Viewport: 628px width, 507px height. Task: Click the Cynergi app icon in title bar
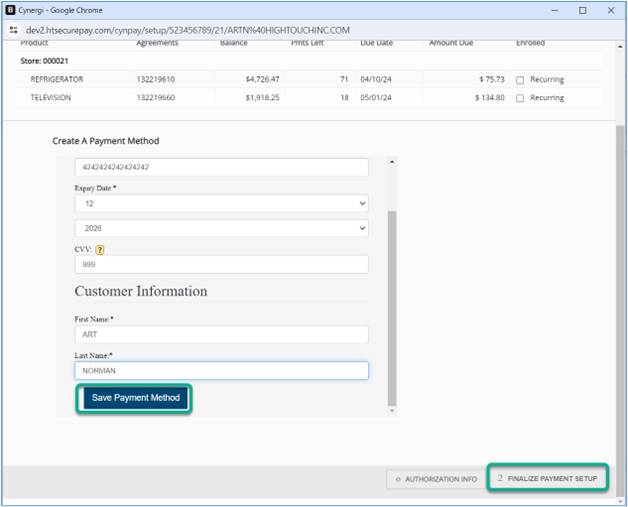[x=10, y=10]
